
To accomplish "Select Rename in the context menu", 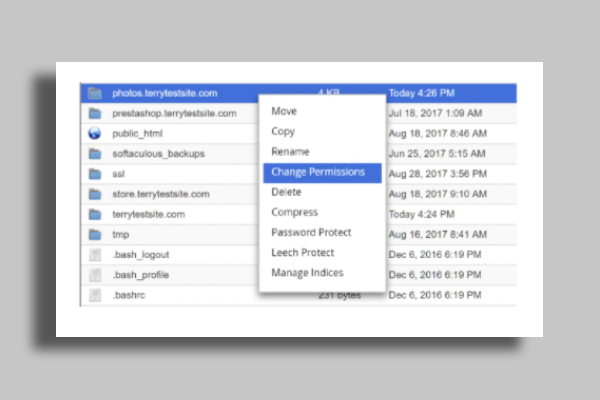I will [290, 151].
